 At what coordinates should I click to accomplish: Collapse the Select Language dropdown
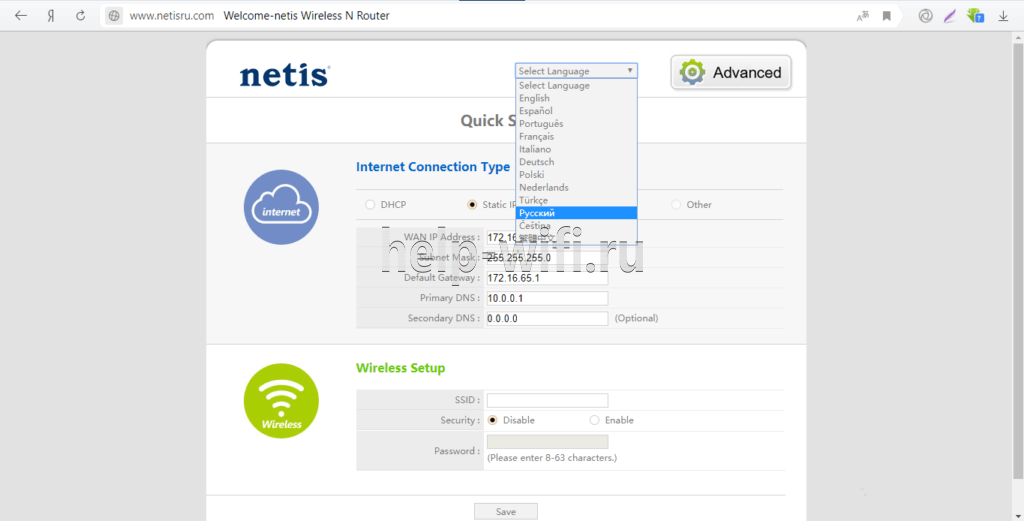[x=576, y=71]
